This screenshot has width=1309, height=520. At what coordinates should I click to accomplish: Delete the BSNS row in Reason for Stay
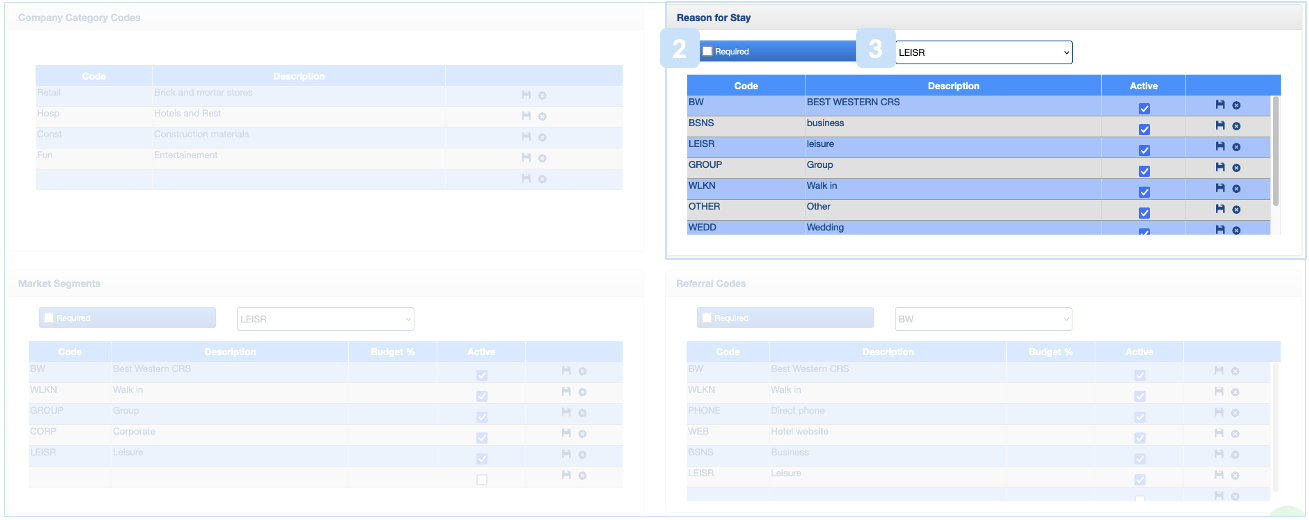click(x=1236, y=126)
